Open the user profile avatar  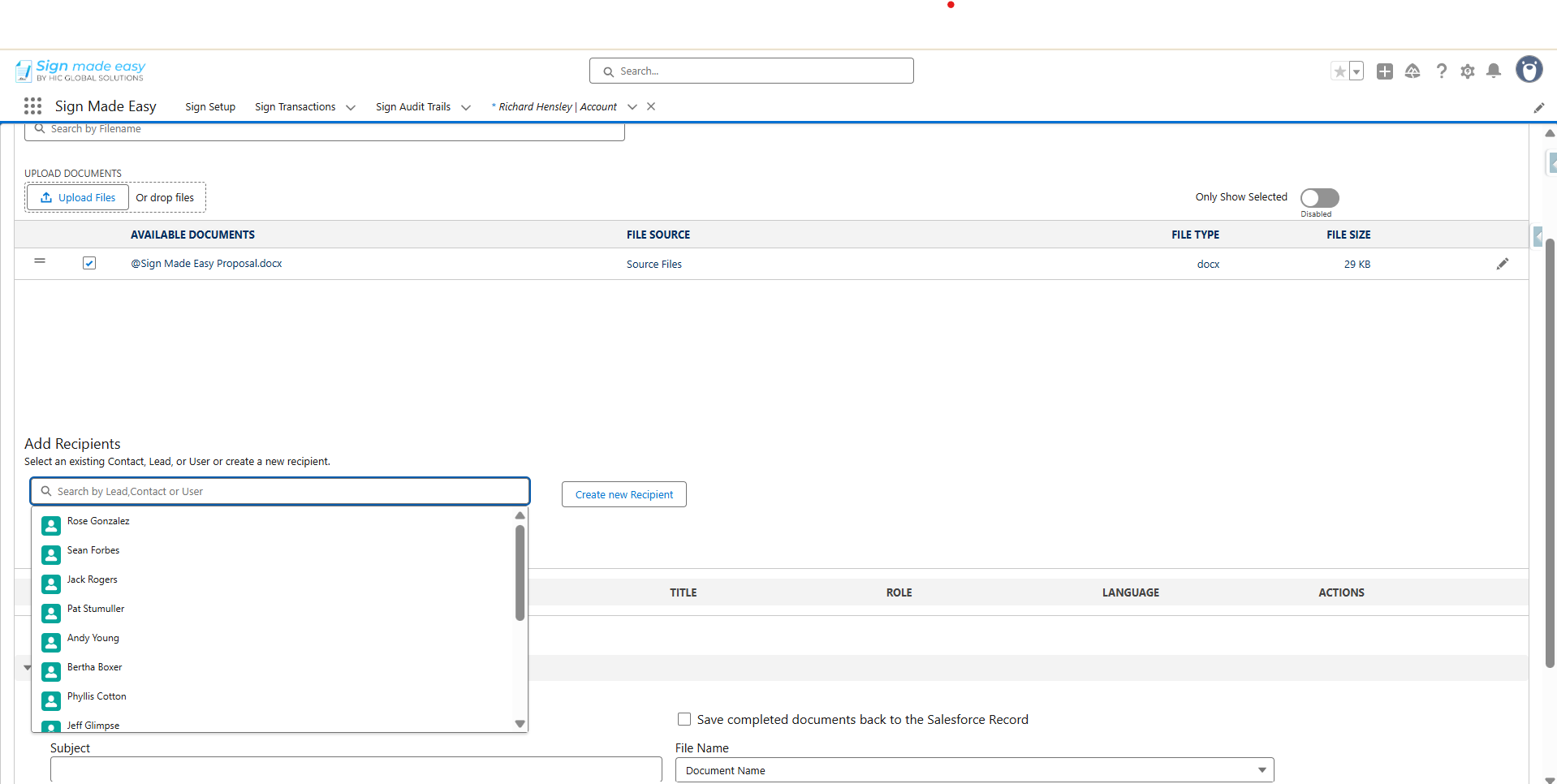(1529, 70)
